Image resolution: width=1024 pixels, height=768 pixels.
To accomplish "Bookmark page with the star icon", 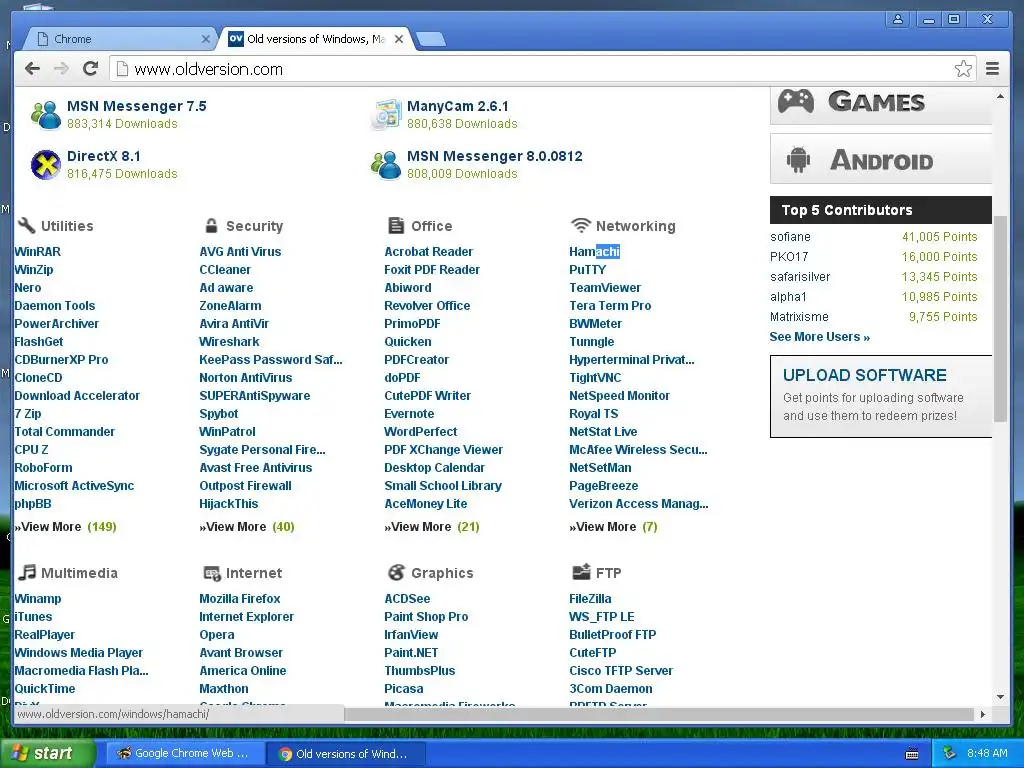I will tap(963, 69).
